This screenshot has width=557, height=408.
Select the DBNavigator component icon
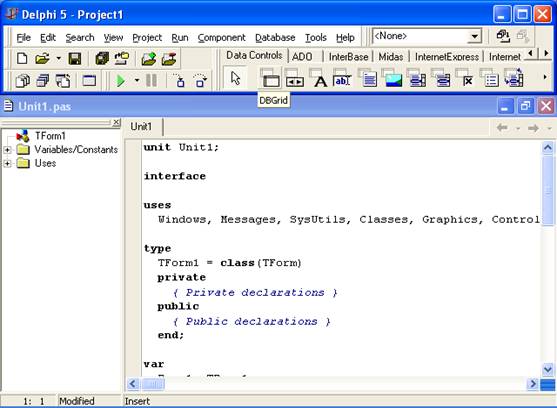pos(295,80)
